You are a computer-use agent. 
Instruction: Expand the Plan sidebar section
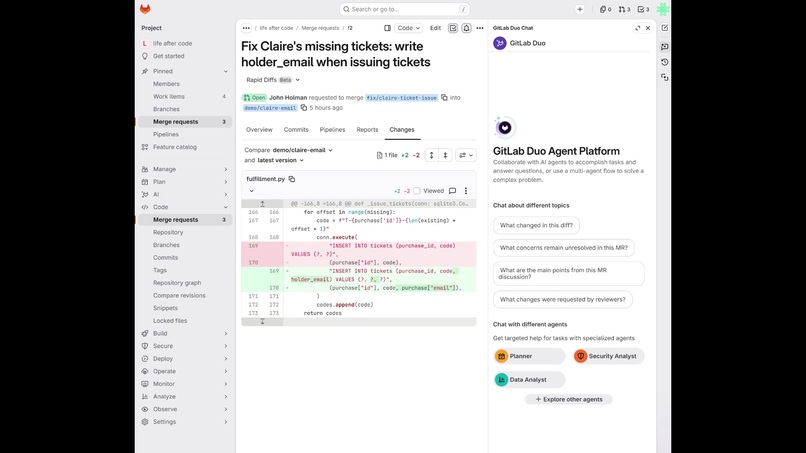tap(185, 182)
